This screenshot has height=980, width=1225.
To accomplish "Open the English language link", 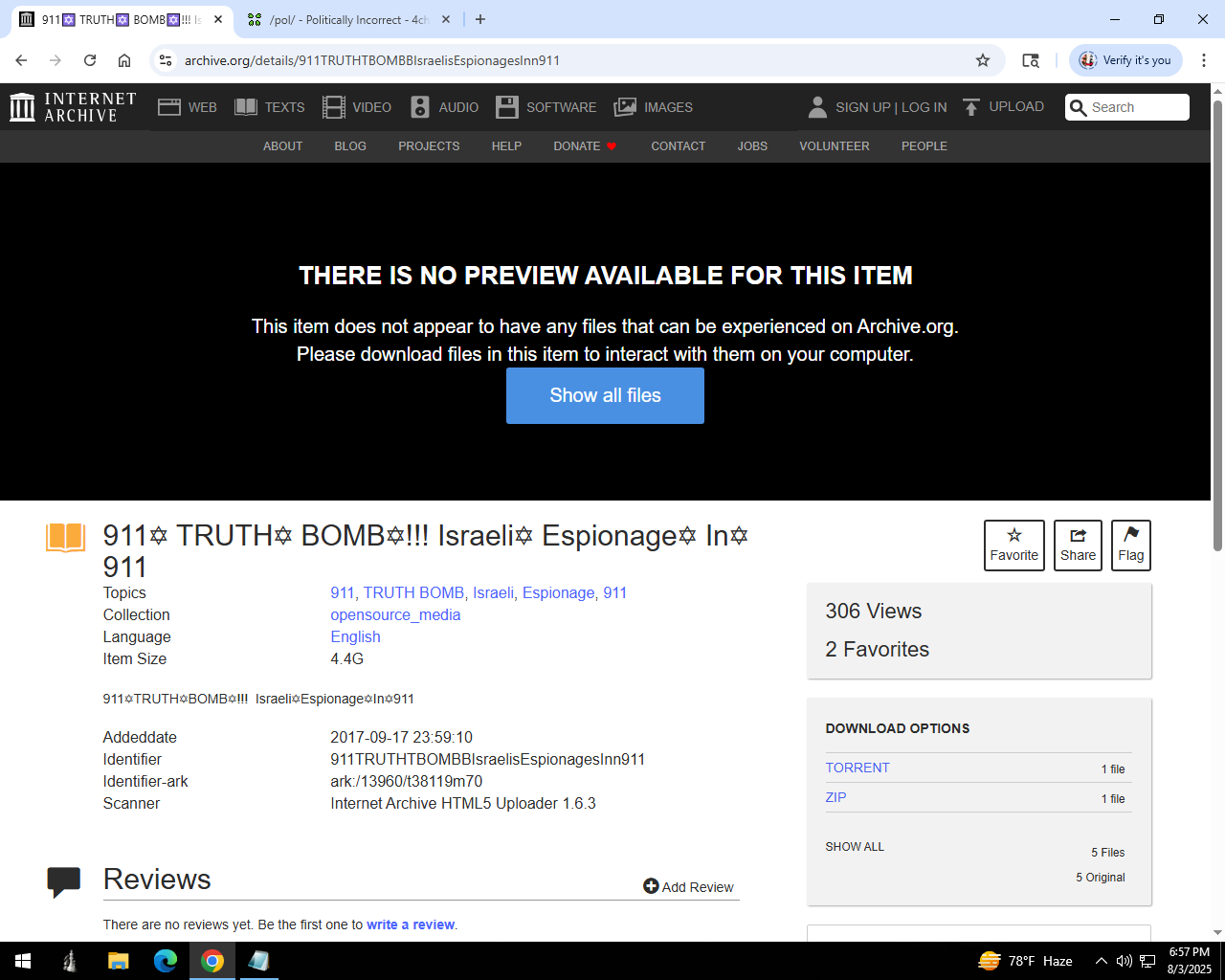I will click(x=355, y=636).
